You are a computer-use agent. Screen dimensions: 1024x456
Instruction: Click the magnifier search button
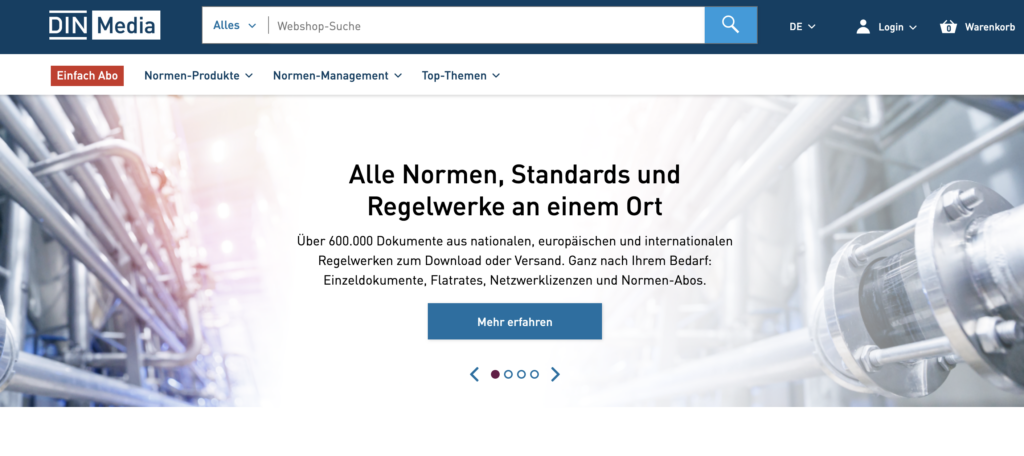point(731,25)
